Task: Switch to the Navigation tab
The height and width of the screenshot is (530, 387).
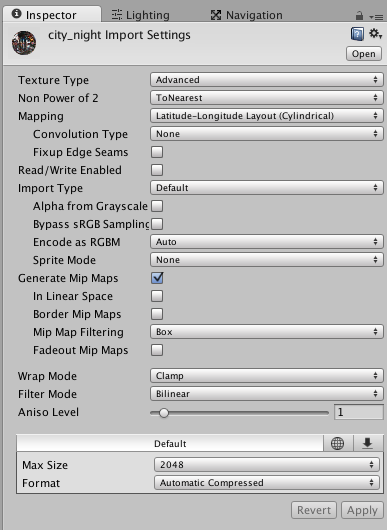Action: pyautogui.click(x=246, y=15)
